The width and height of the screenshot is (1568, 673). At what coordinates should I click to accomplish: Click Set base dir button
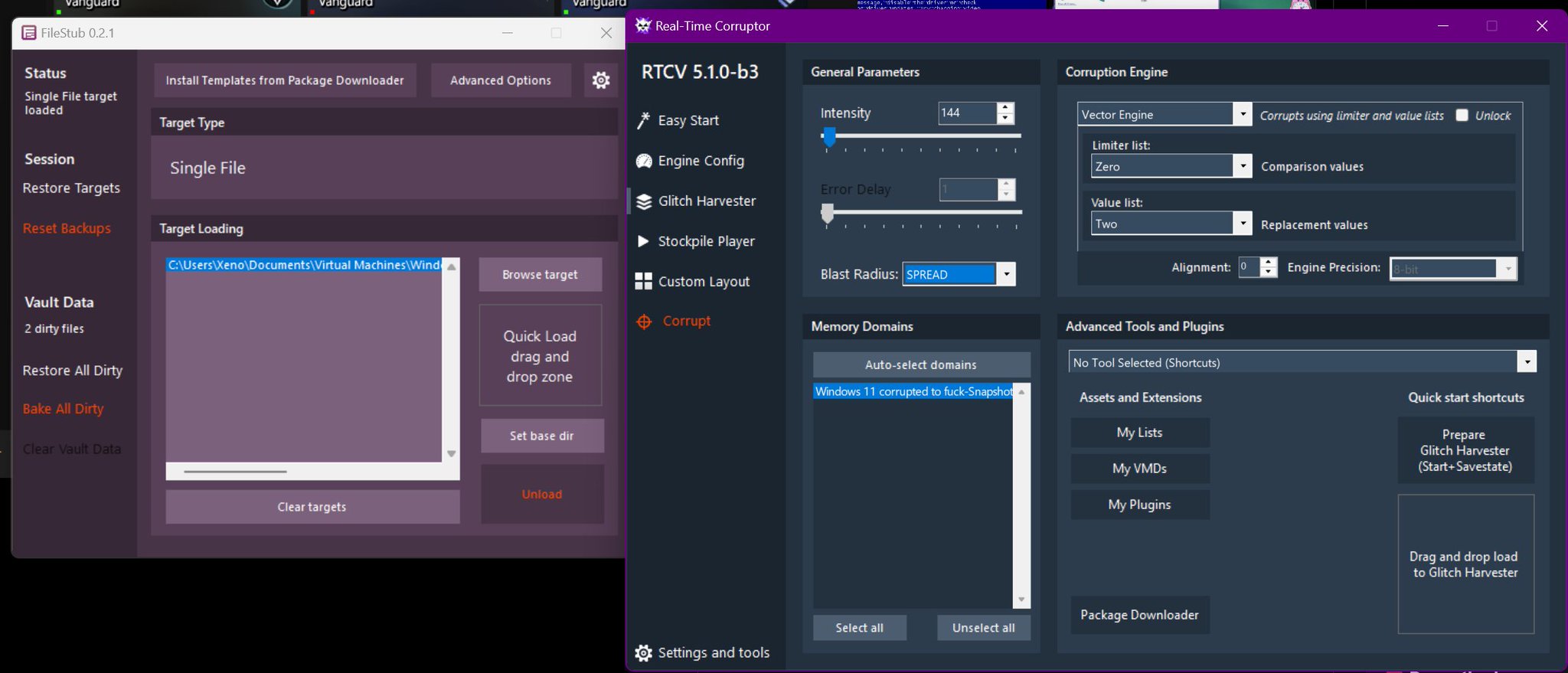click(x=542, y=436)
